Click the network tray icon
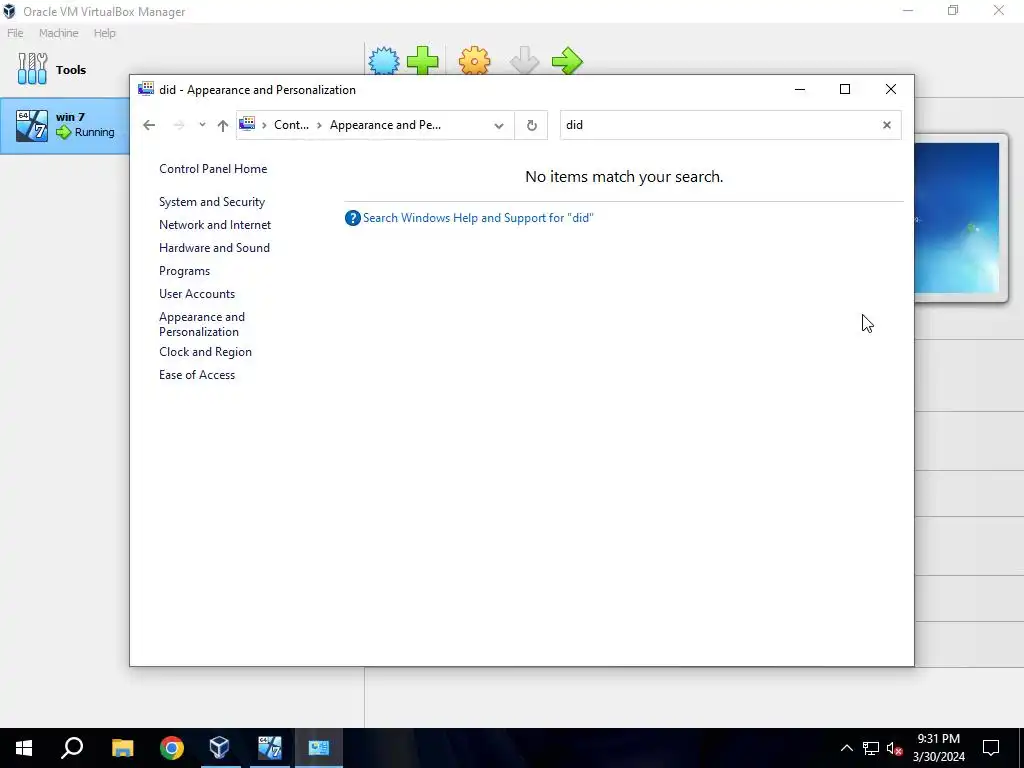 pos(871,748)
